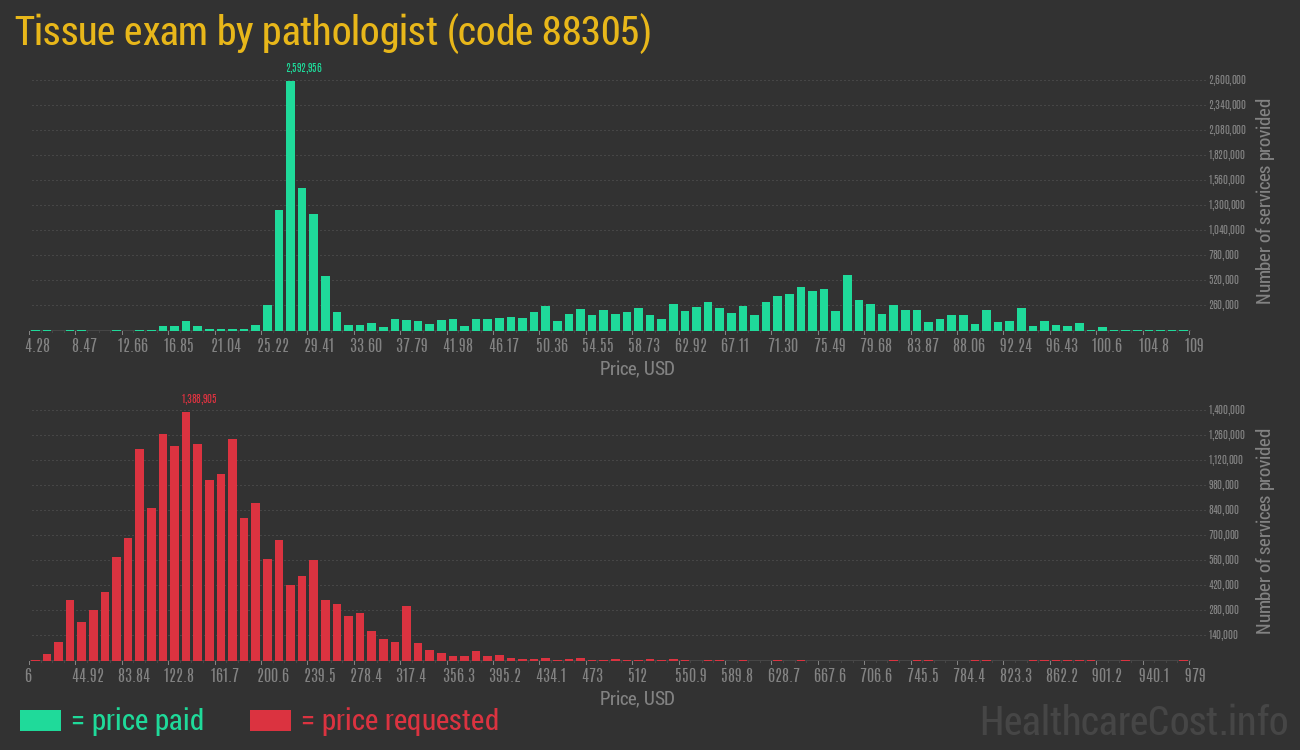Click the 1,389,905 peak value label
The image size is (1300, 750).
click(x=200, y=398)
